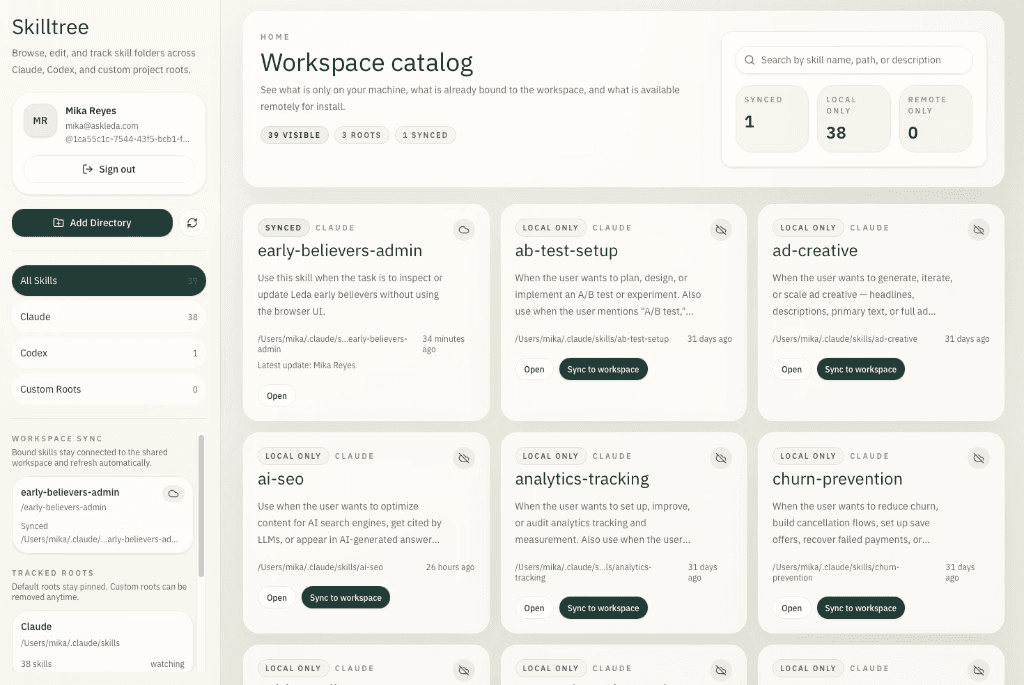
Task: Click the cloud sync icon on early-believers-admin card
Action: 463,229
